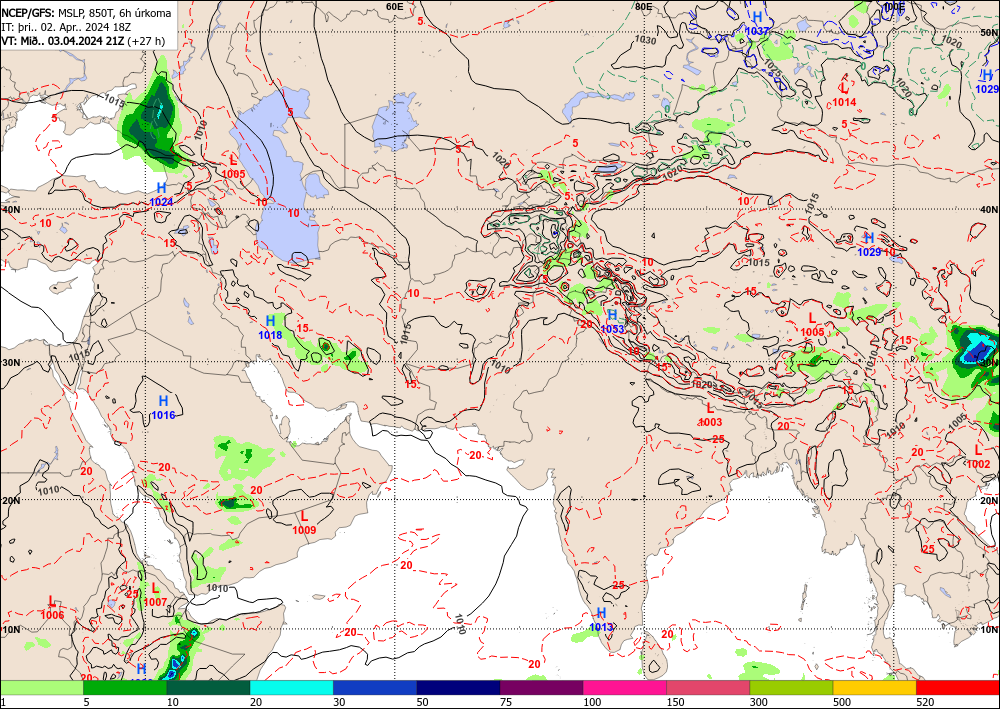Viewport: 1000px width, 709px height.
Task: Click the 'L 1014' low pressure label
Action: point(844,94)
